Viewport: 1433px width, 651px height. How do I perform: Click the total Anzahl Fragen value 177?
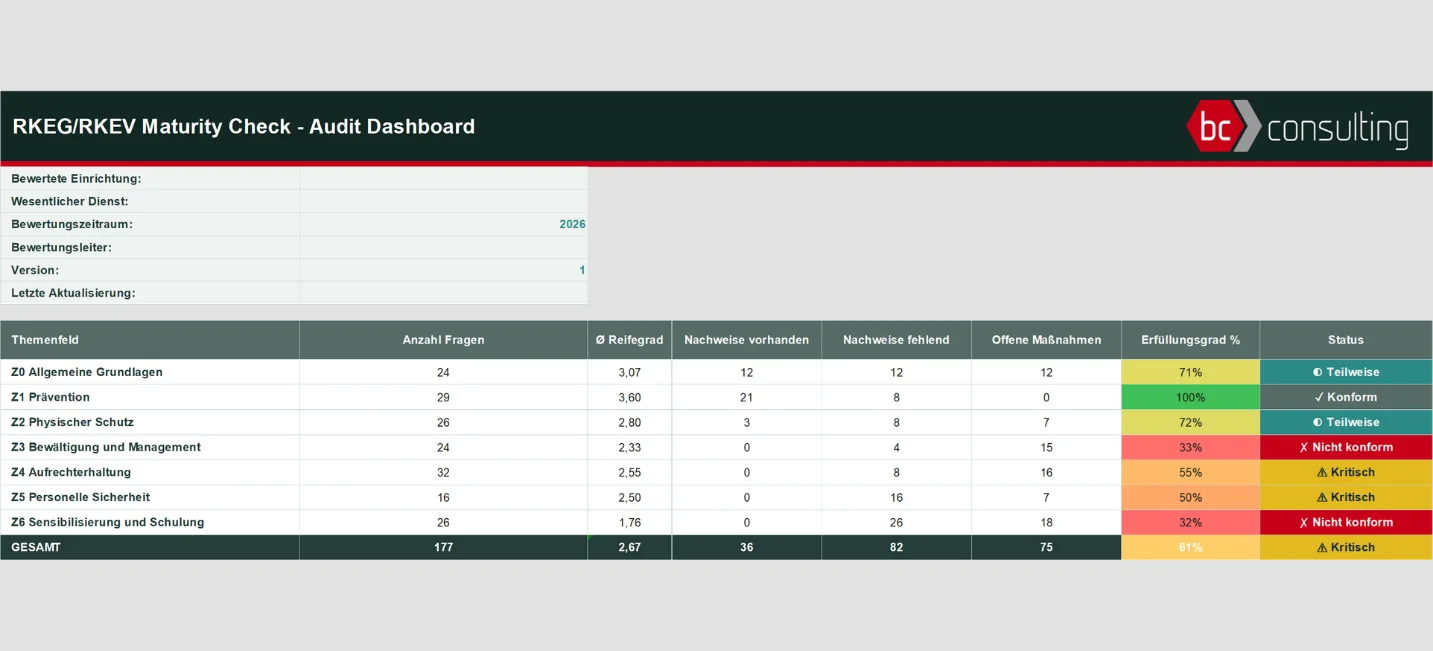coord(443,547)
